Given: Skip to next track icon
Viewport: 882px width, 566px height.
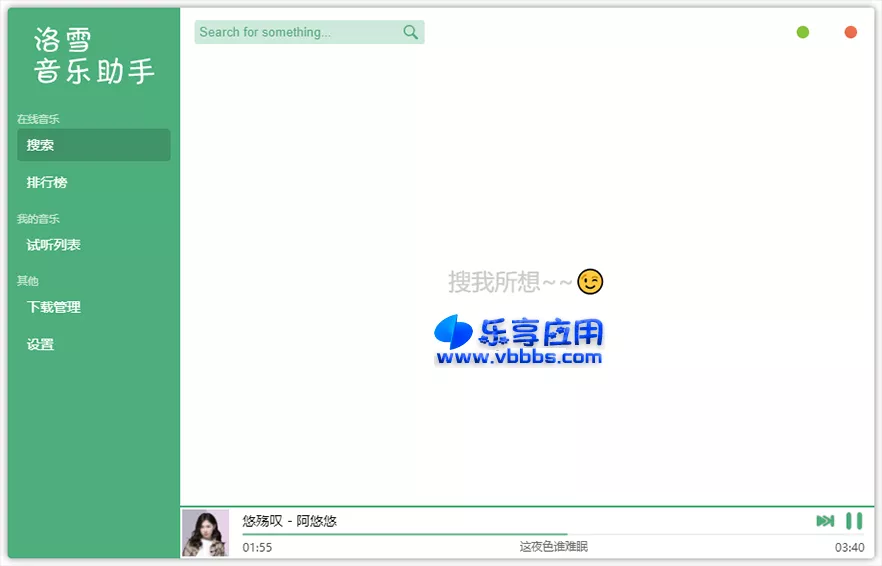Looking at the screenshot, I should click(x=825, y=521).
